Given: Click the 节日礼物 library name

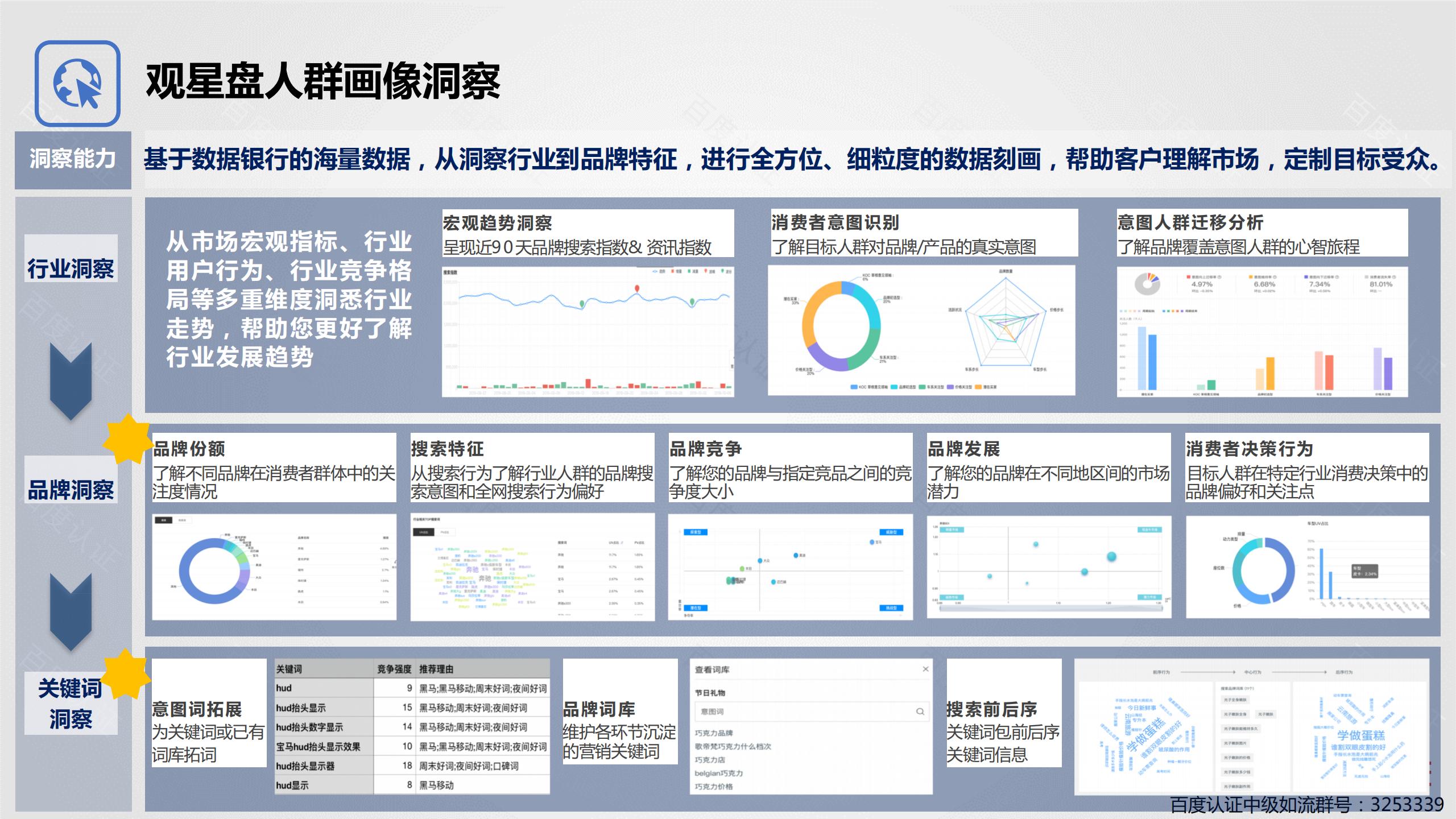Looking at the screenshot, I should (x=710, y=693).
